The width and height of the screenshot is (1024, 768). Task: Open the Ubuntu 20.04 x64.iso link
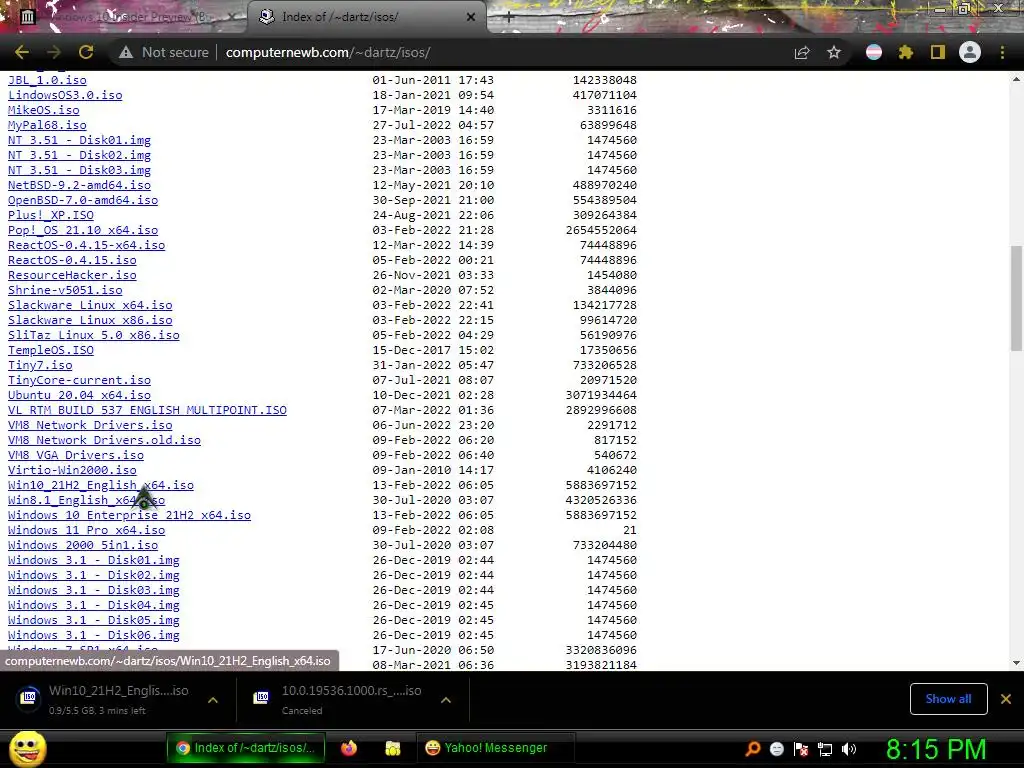79,395
